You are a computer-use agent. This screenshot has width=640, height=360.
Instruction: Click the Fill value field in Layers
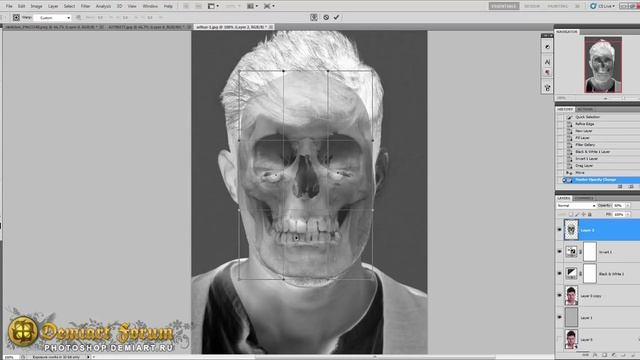tap(618, 214)
